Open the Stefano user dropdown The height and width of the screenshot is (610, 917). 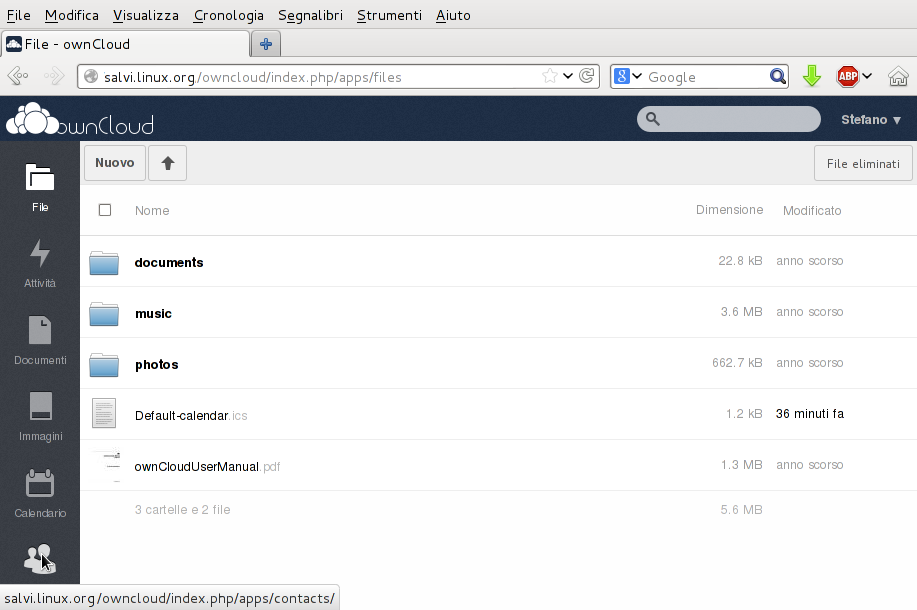871,120
